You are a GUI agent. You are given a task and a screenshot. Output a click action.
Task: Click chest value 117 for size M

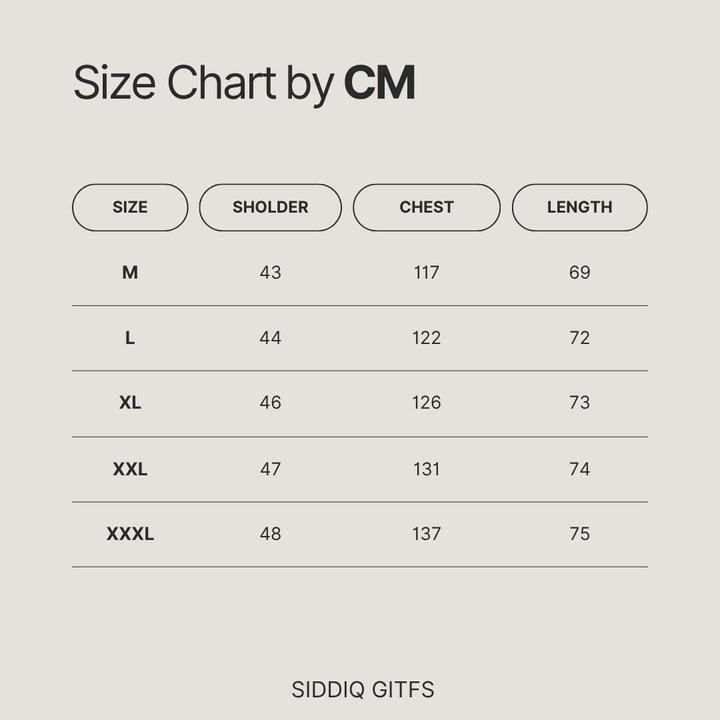click(x=426, y=272)
